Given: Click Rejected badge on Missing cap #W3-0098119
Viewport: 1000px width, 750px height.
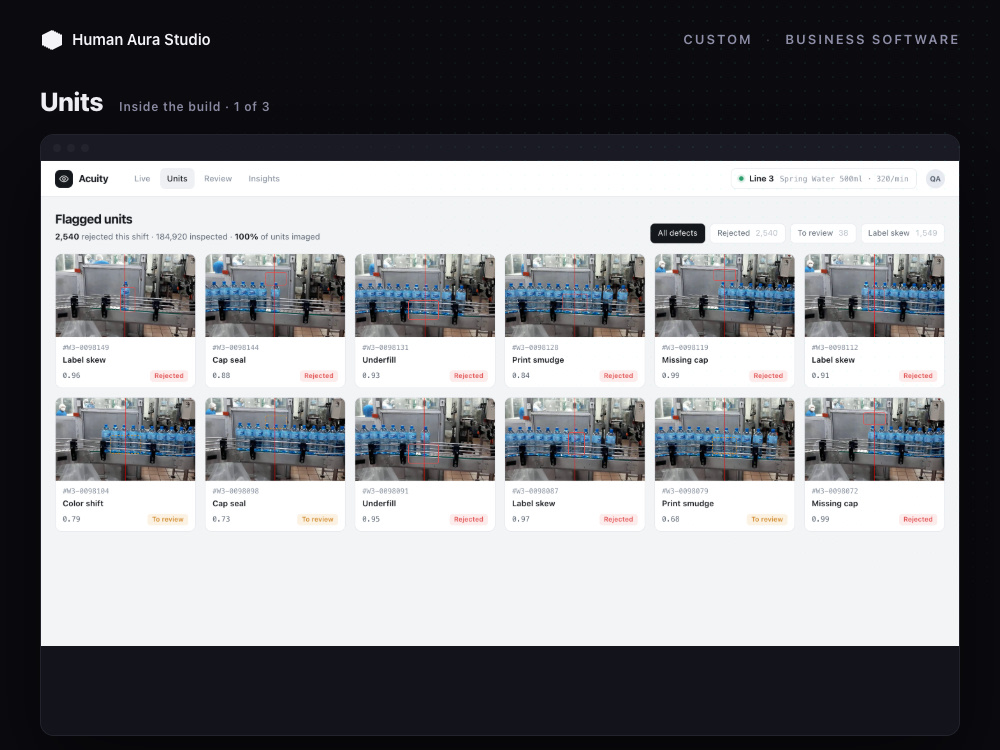Looking at the screenshot, I should coord(768,376).
